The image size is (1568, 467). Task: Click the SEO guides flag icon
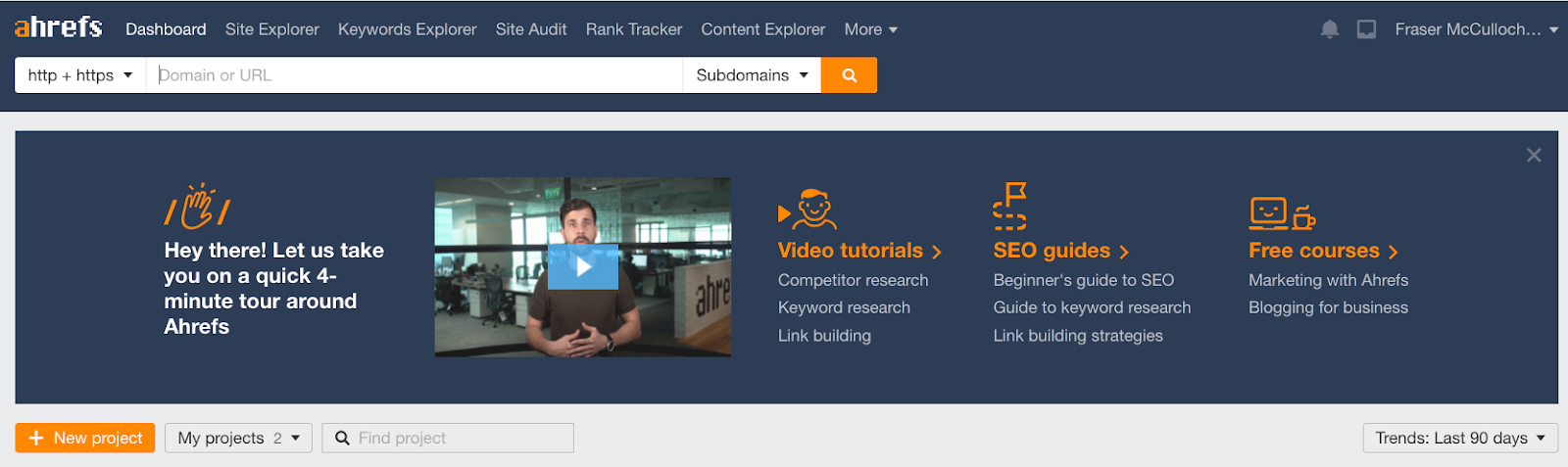[1009, 206]
